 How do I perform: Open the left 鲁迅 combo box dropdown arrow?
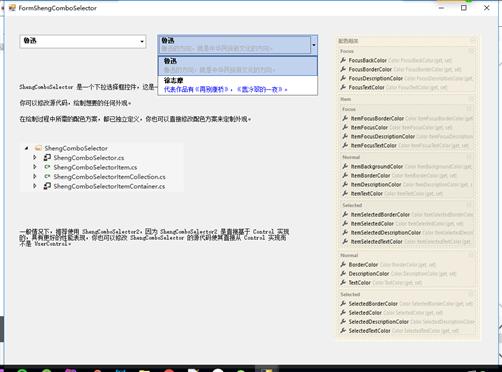[142, 41]
